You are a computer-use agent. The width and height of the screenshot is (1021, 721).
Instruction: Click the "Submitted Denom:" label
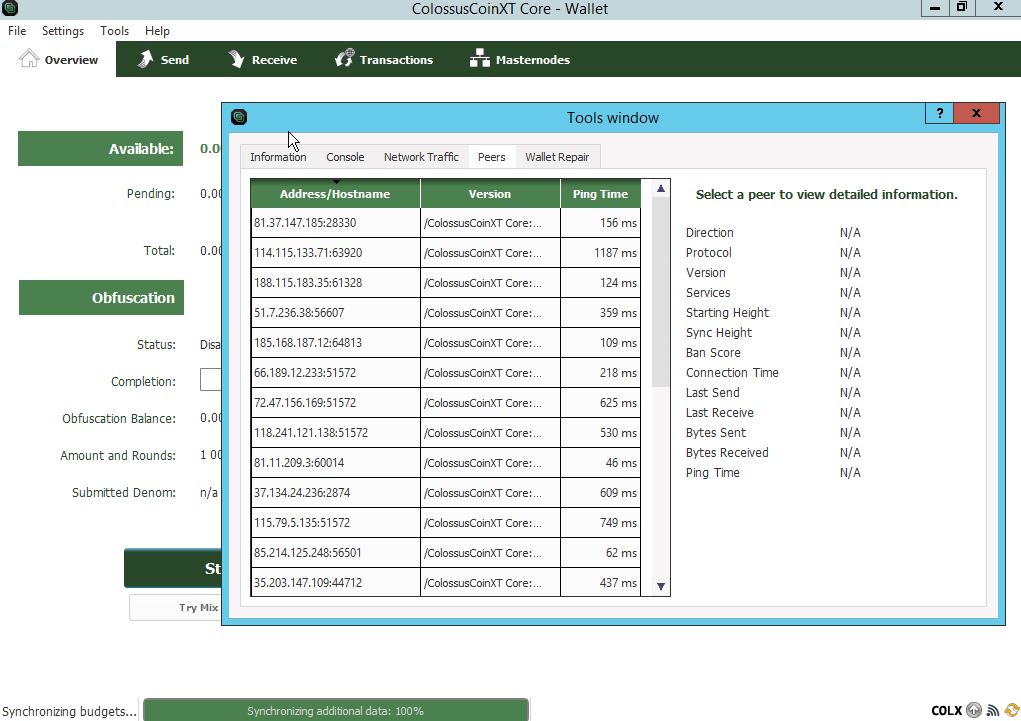pos(124,492)
